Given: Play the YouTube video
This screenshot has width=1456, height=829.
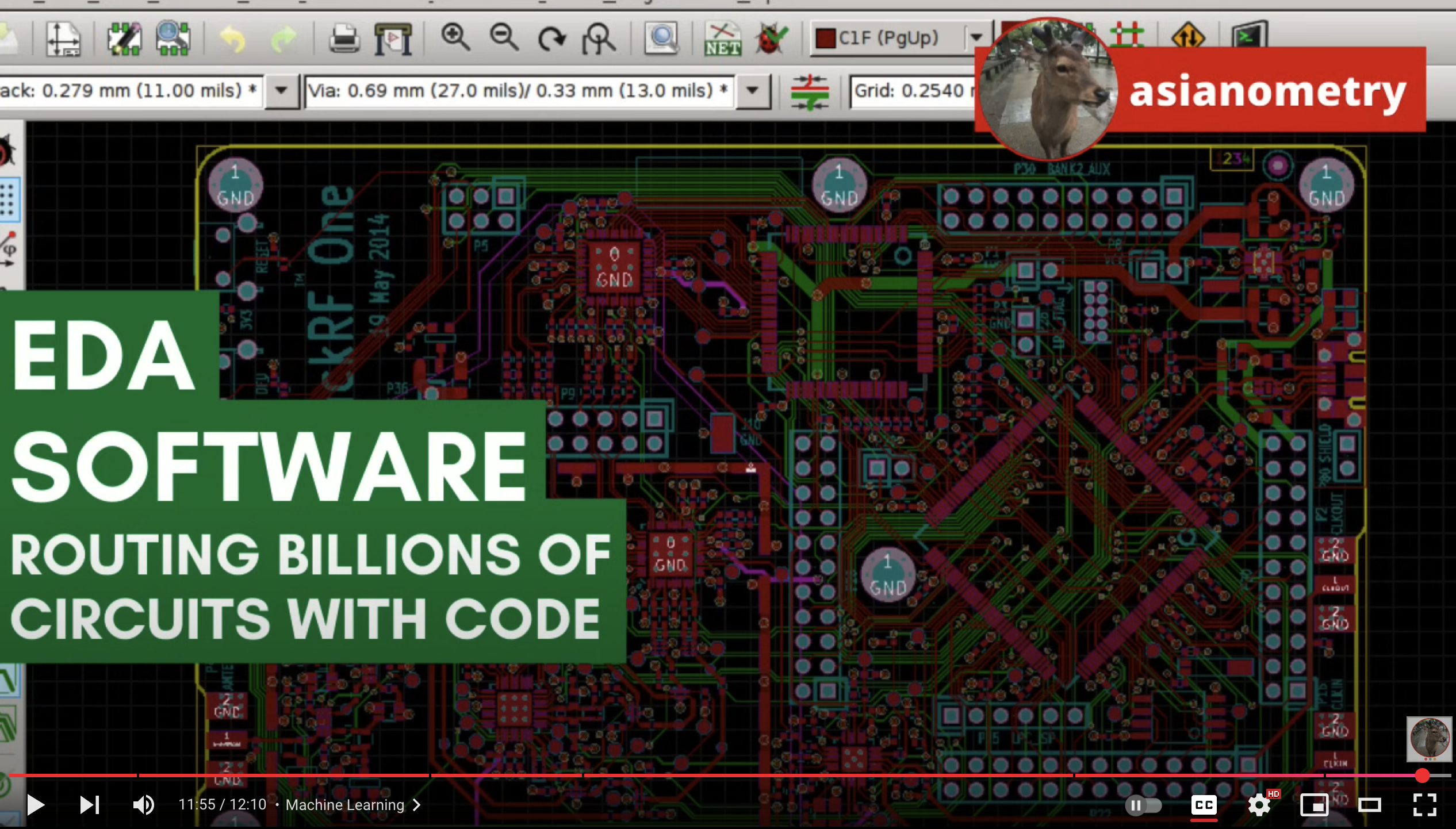Looking at the screenshot, I should click(x=36, y=805).
